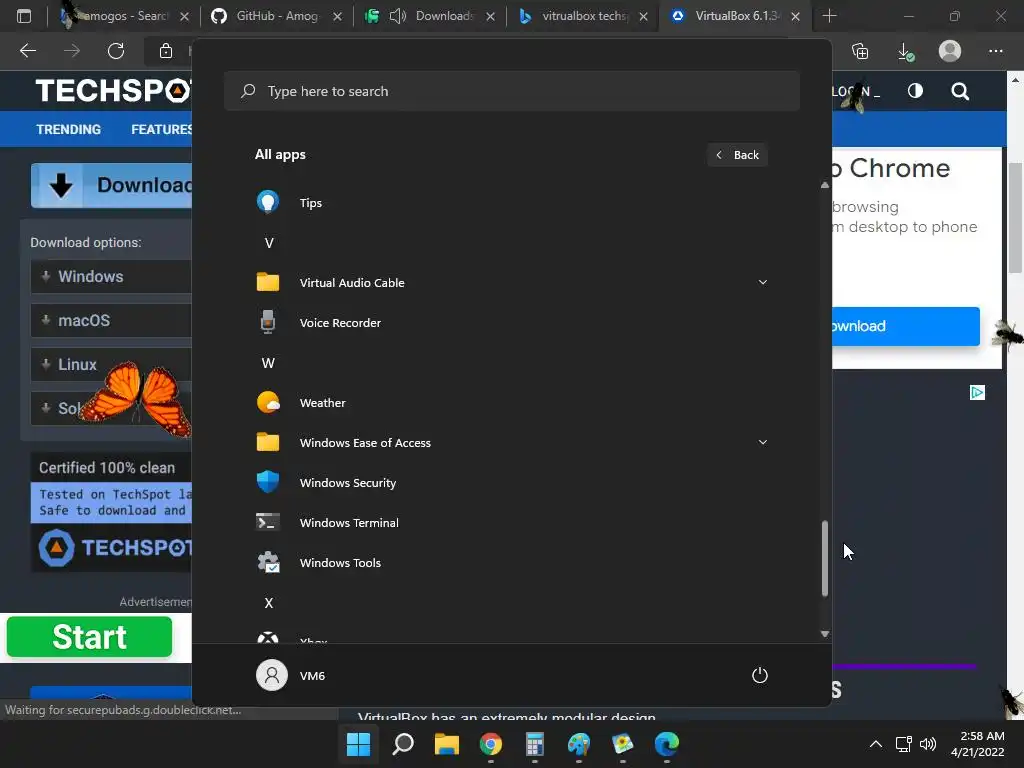Screen dimensions: 1024x768
Task: Open taskbar Search magnifier
Action: click(x=403, y=744)
